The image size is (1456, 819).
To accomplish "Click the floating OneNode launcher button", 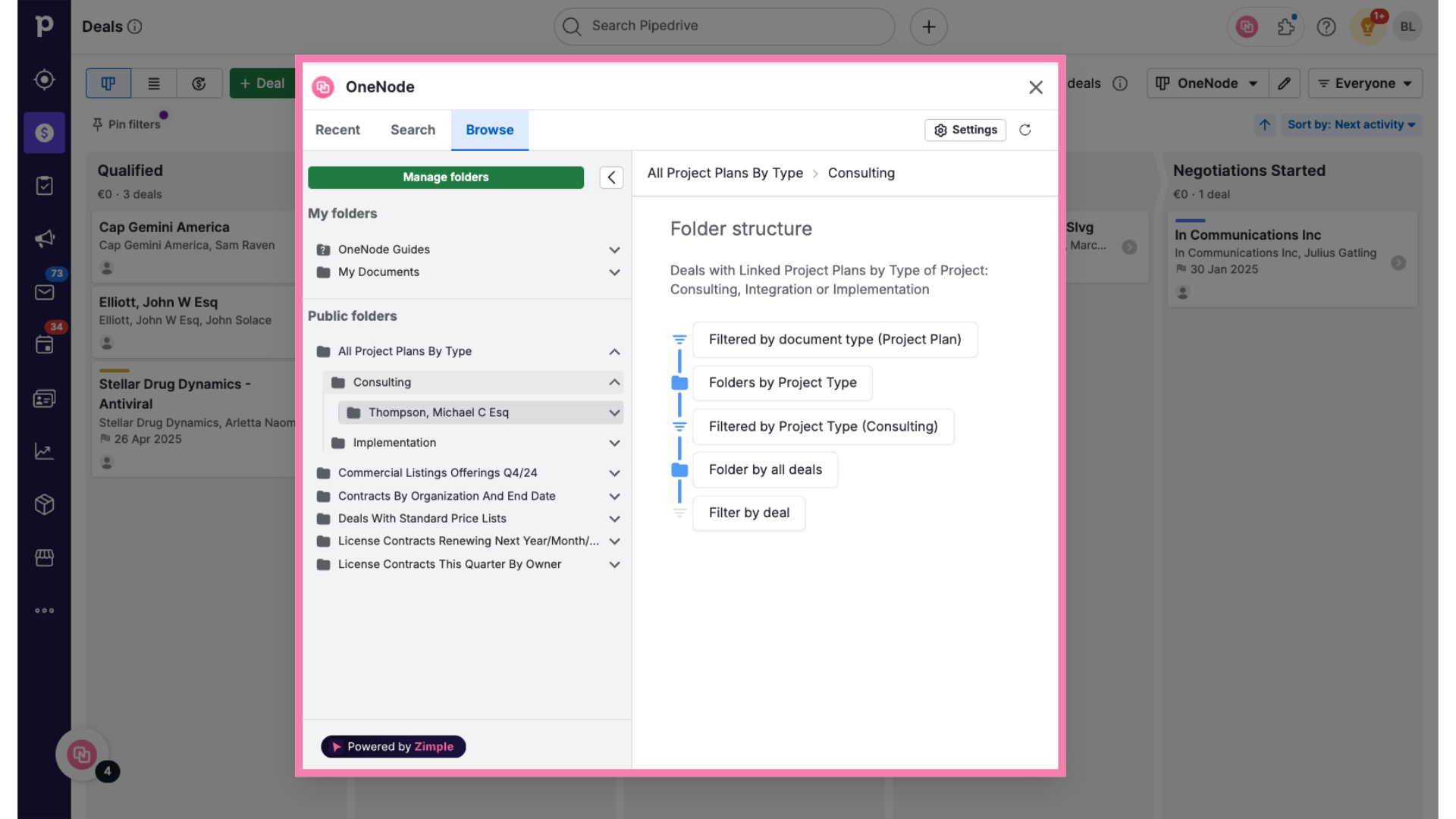I will 82,755.
